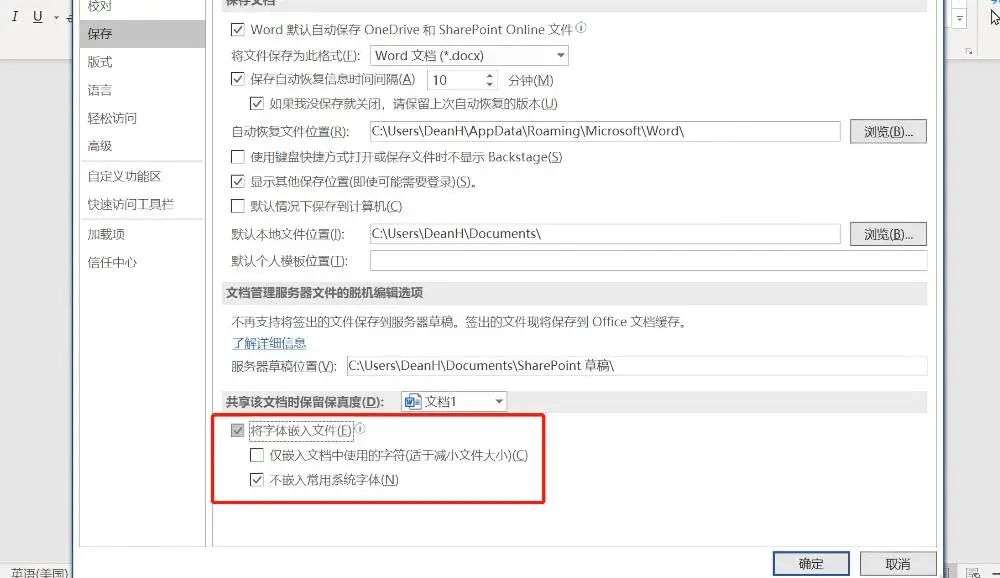The width and height of the screenshot is (1000, 578).
Task: Click info icon beside AutoSave OneDrive option
Action: (x=580, y=28)
